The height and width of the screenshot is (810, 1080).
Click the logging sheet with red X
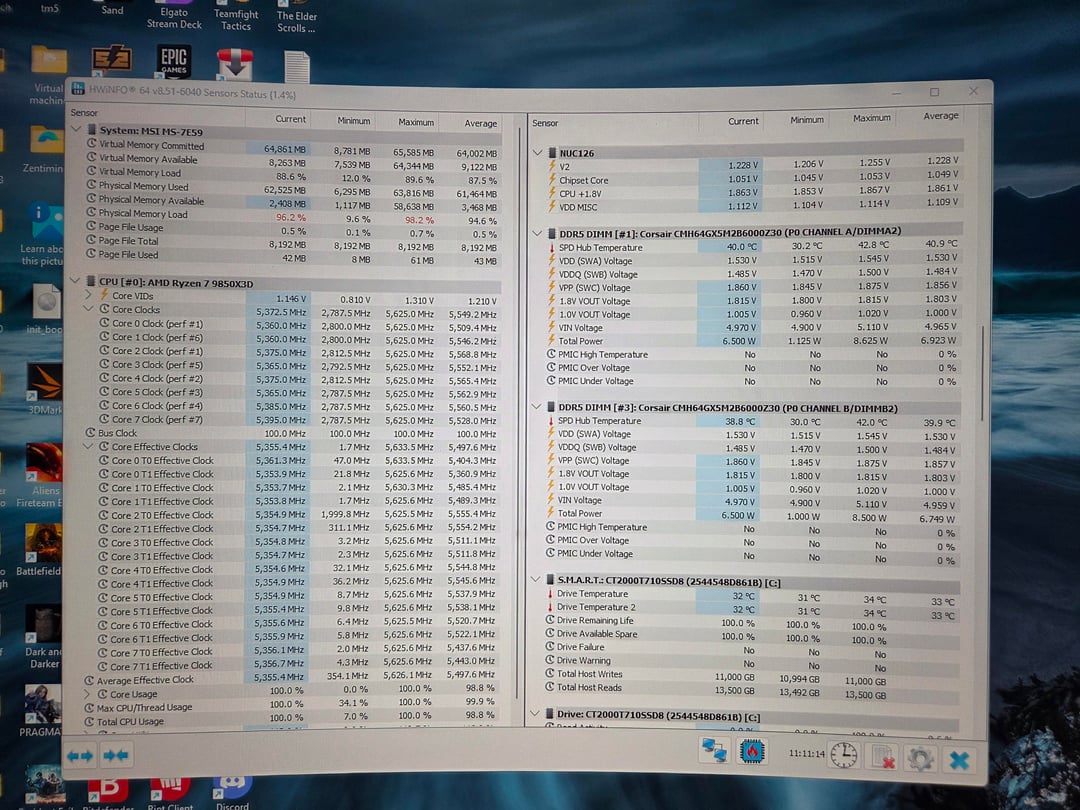click(x=882, y=757)
